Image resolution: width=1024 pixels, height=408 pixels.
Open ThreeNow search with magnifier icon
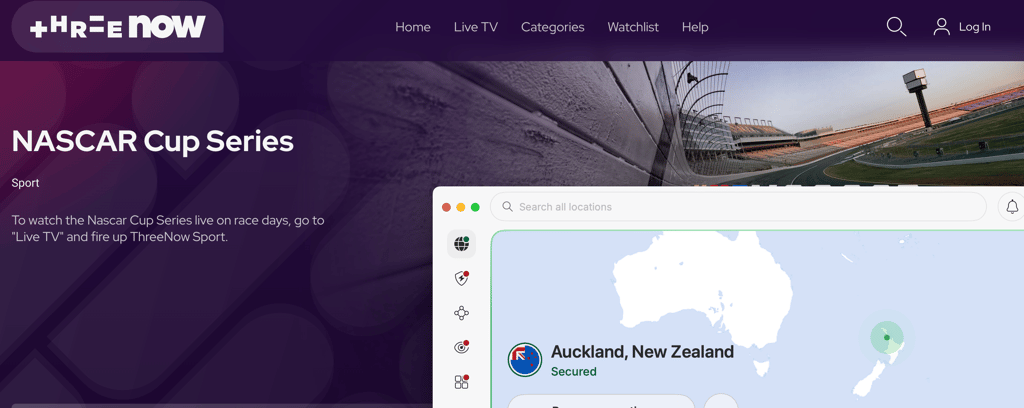[x=896, y=27]
